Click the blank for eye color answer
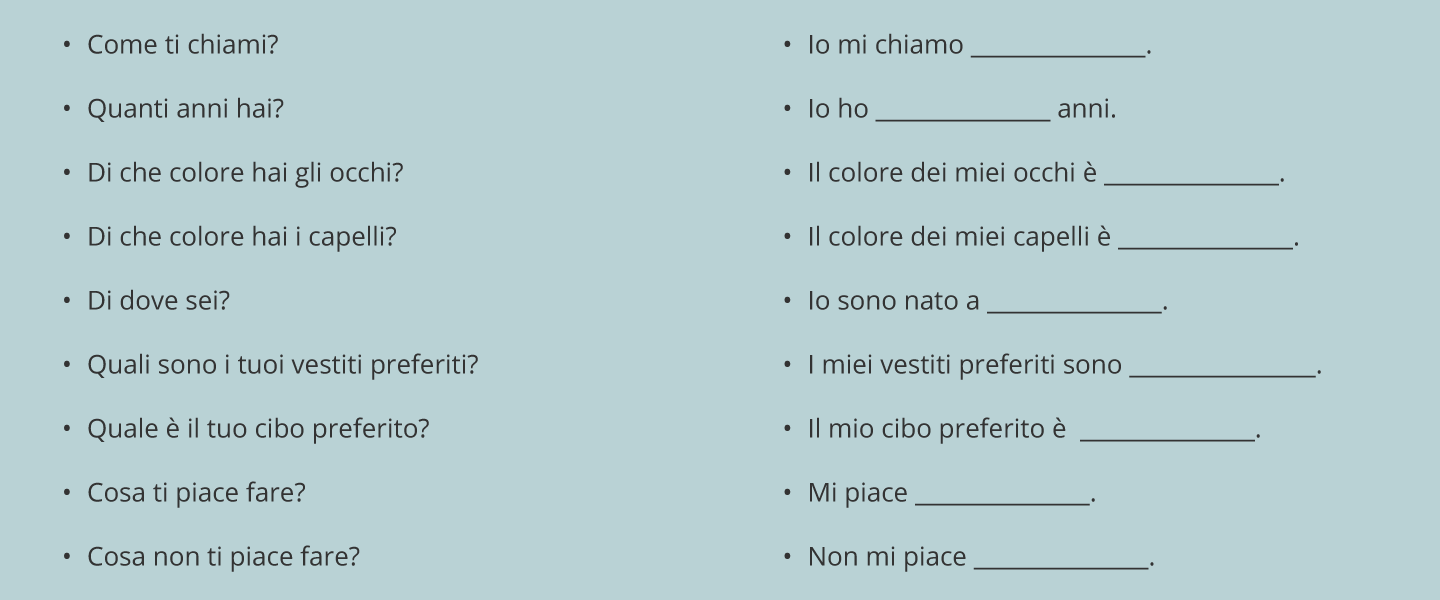Viewport: 1440px width, 600px height. tap(1191, 176)
